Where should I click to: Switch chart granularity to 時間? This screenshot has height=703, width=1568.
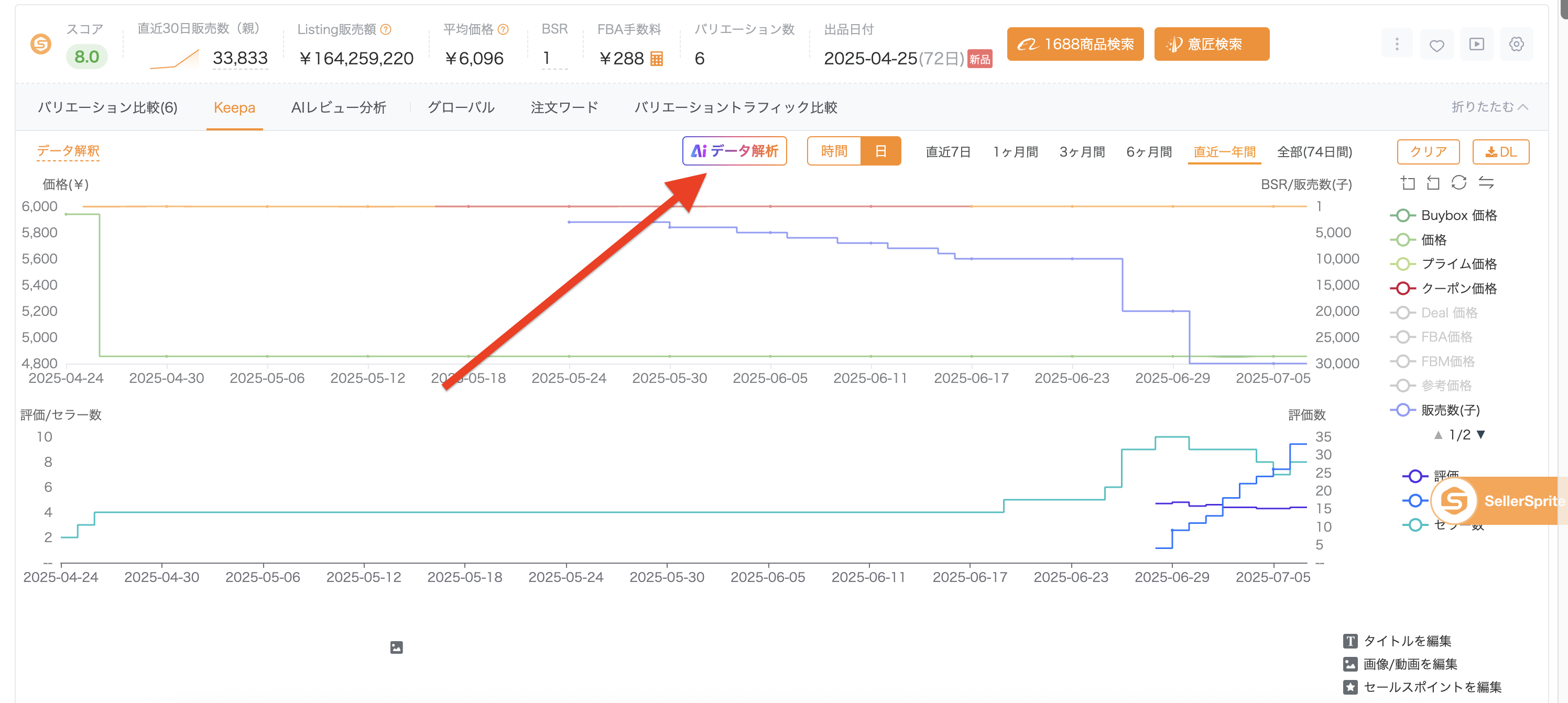(834, 151)
